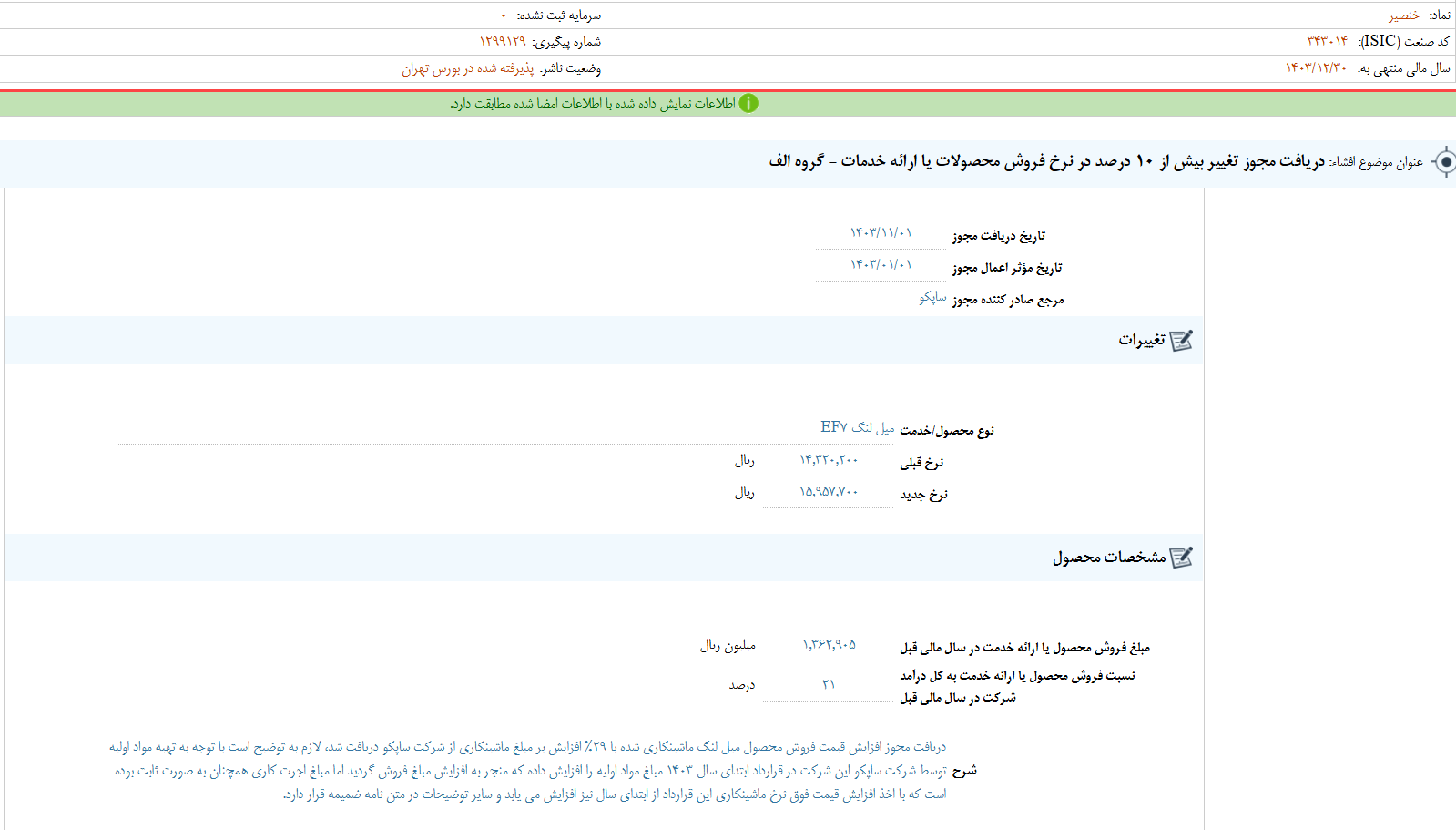Click the green info icon in notification bar

point(748,104)
